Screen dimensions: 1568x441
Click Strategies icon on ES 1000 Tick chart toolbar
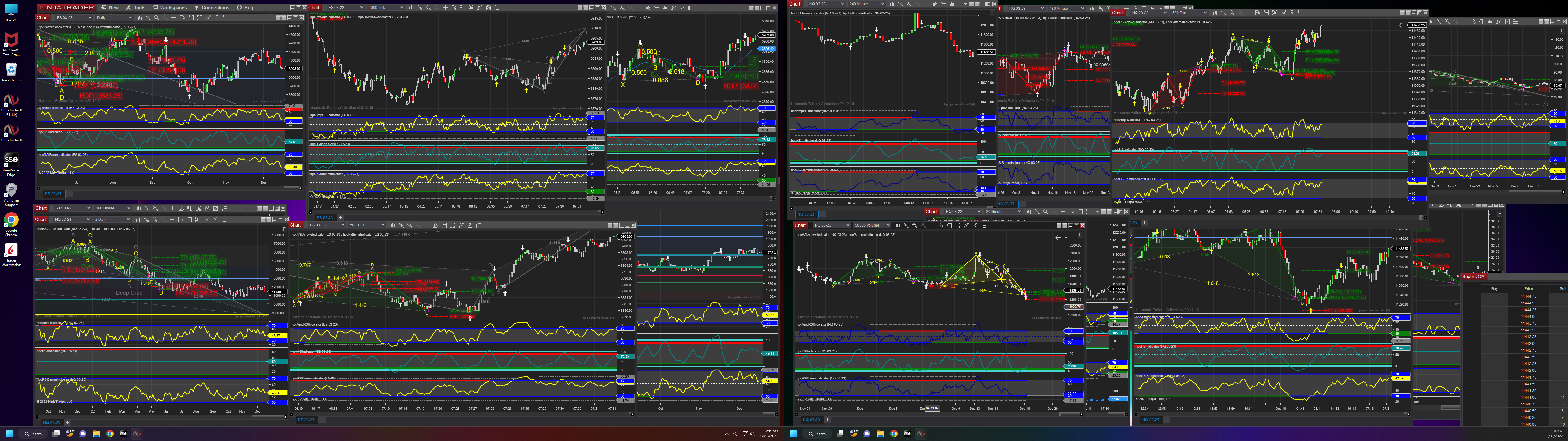coord(489,8)
